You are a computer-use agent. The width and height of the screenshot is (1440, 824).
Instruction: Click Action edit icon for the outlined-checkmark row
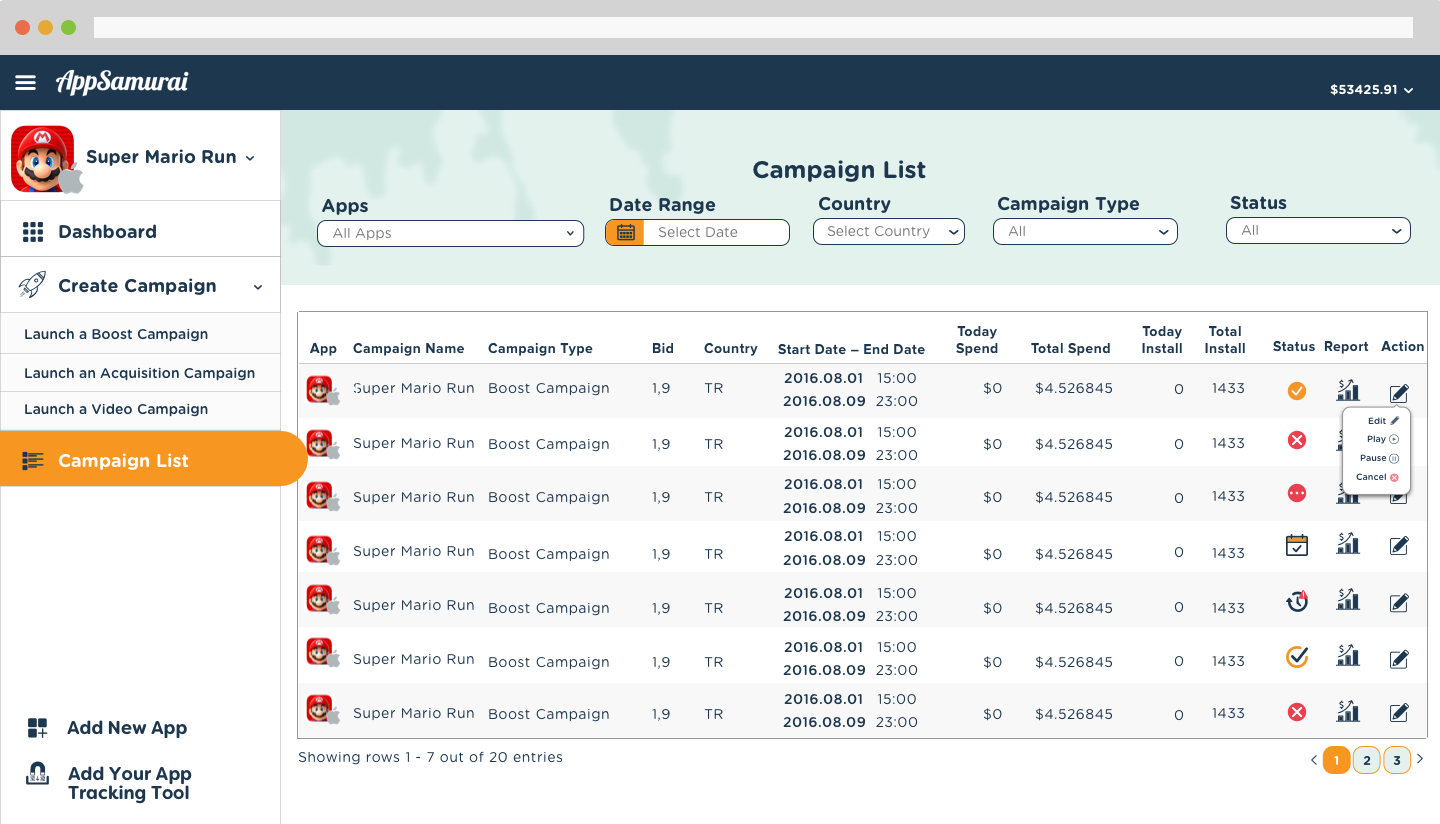[x=1399, y=659]
